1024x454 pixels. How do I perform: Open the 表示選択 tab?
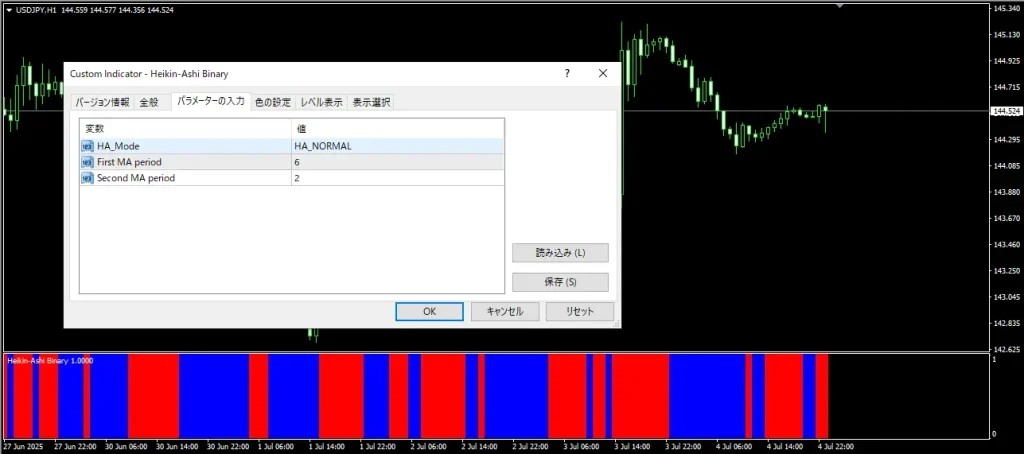pos(371,103)
